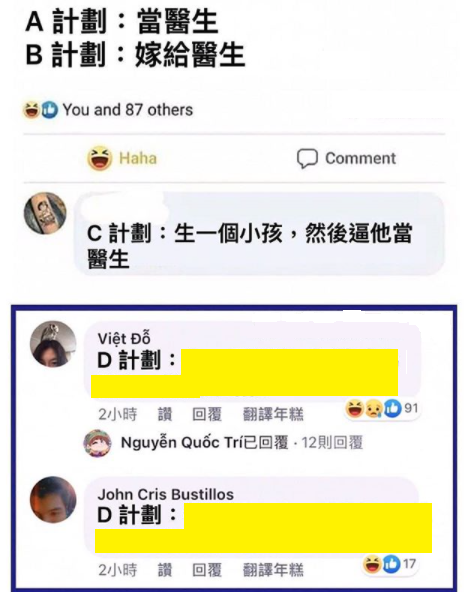Click the blue thumbs-up icon beside 87 others
468x592 pixels.
(x=49, y=110)
